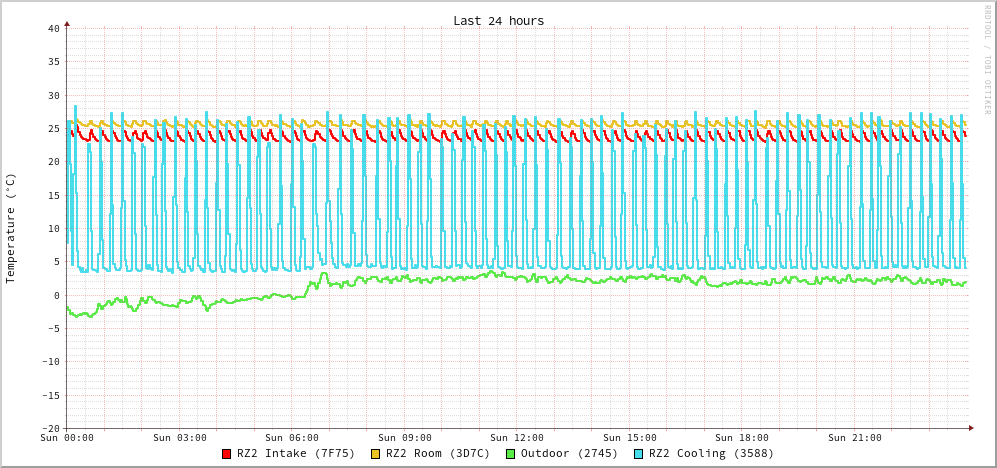This screenshot has height=468, width=997.
Task: Select the "RZ2 Cooling (3588)" legend label
Action: click(711, 454)
